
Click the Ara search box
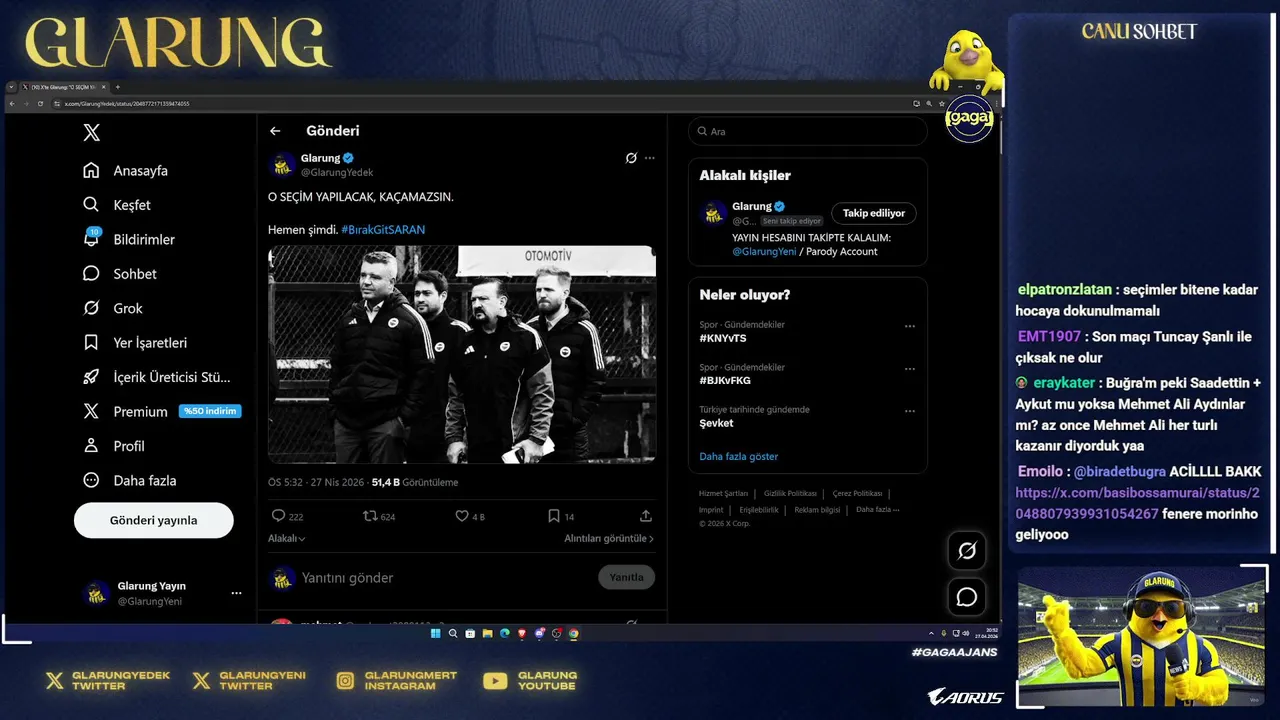[x=808, y=131]
